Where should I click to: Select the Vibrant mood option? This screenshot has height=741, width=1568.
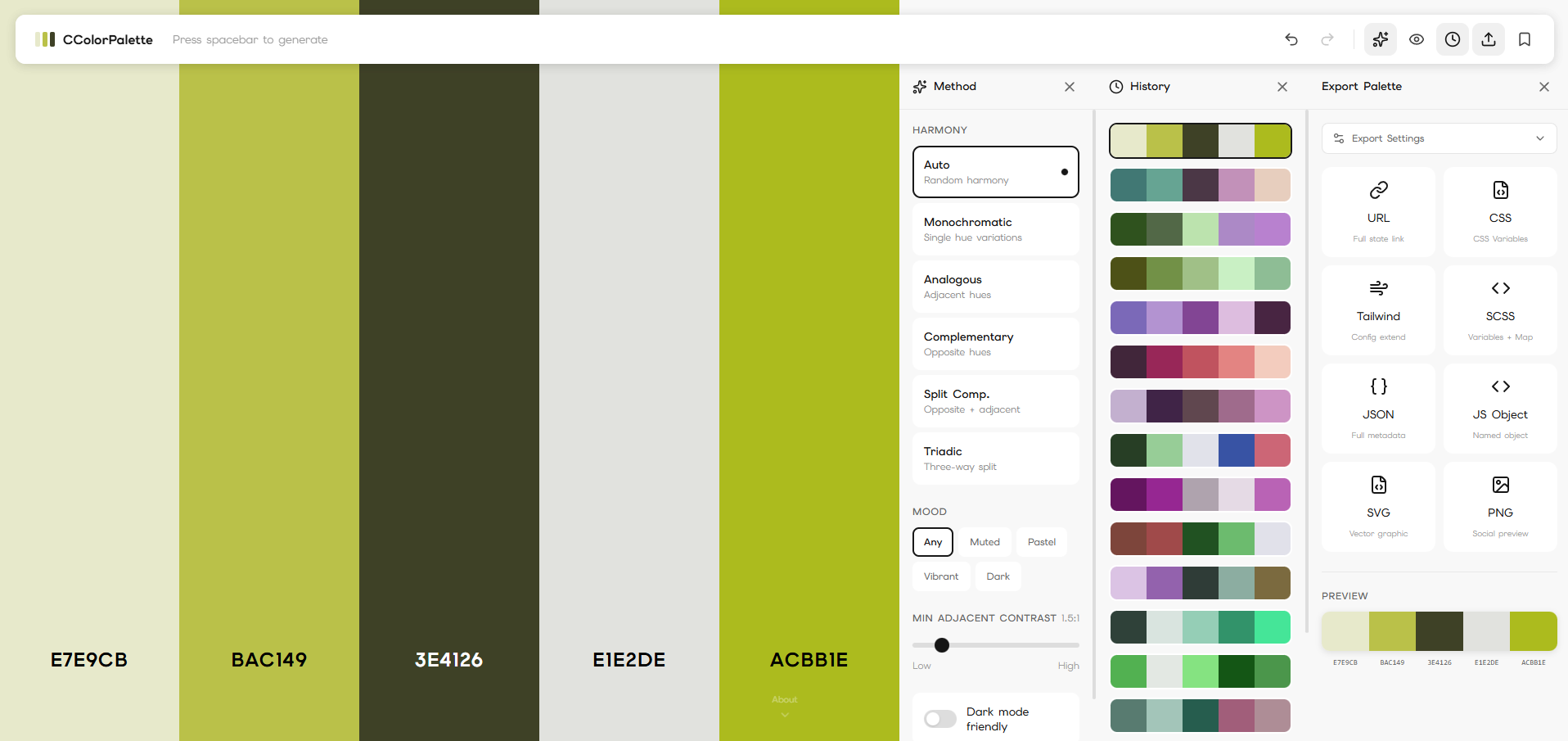(941, 576)
